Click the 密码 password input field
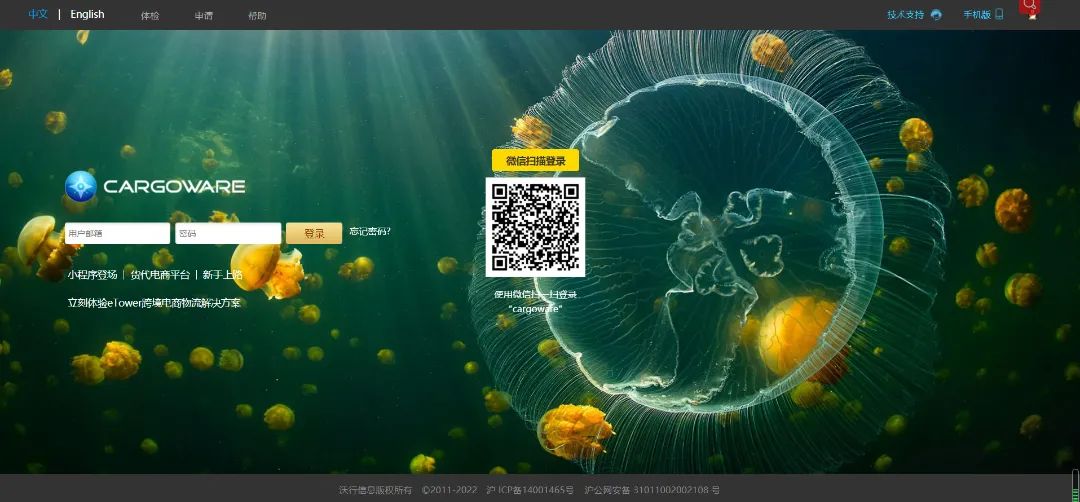Viewport: 1080px width, 502px height. (x=227, y=234)
